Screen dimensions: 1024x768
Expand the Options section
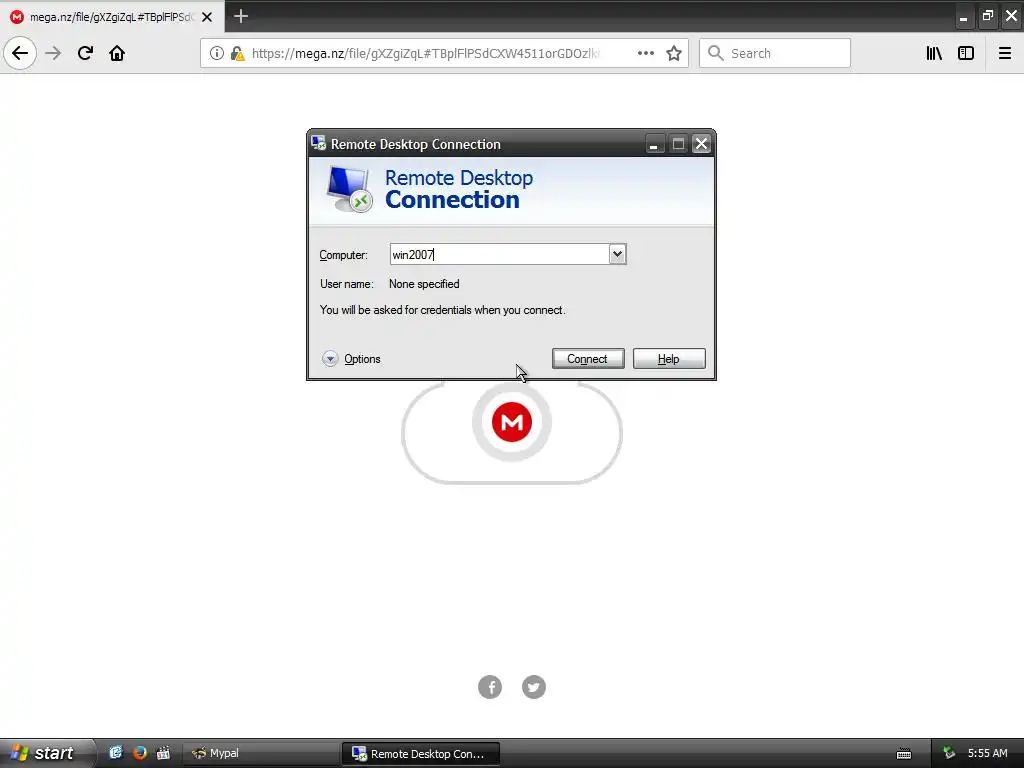click(351, 359)
